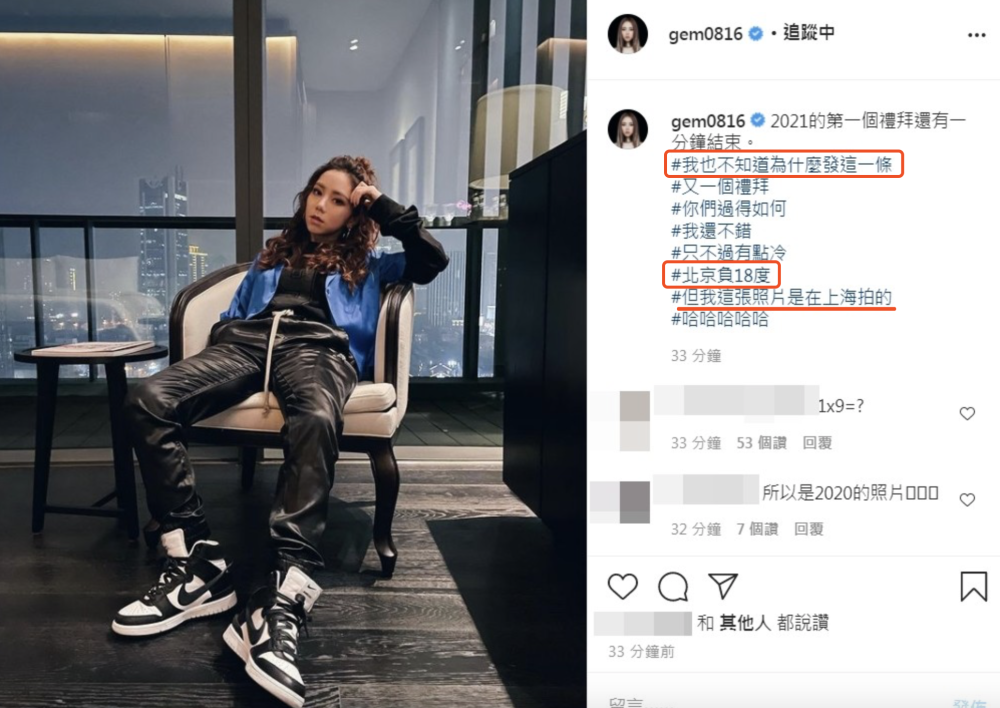Like the '1x9=?' comment heart
The height and width of the screenshot is (708, 1000).
click(x=967, y=413)
